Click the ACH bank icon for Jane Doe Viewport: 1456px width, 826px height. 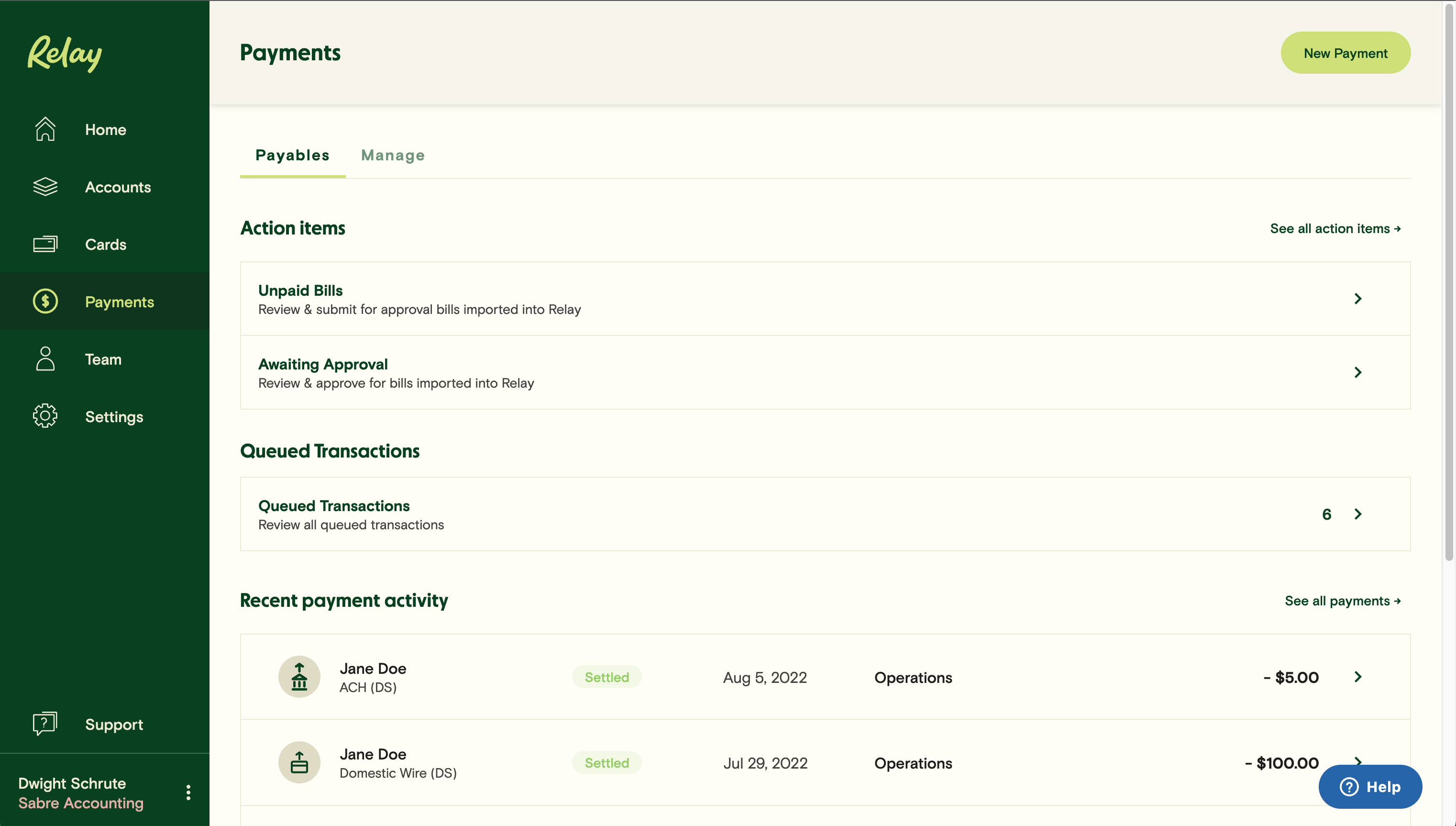point(299,677)
